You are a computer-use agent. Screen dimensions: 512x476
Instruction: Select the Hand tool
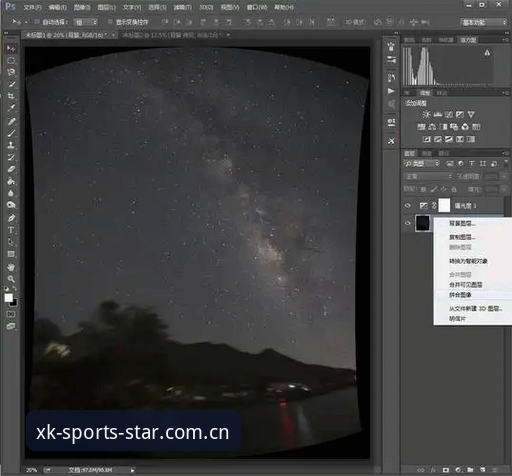click(x=11, y=267)
